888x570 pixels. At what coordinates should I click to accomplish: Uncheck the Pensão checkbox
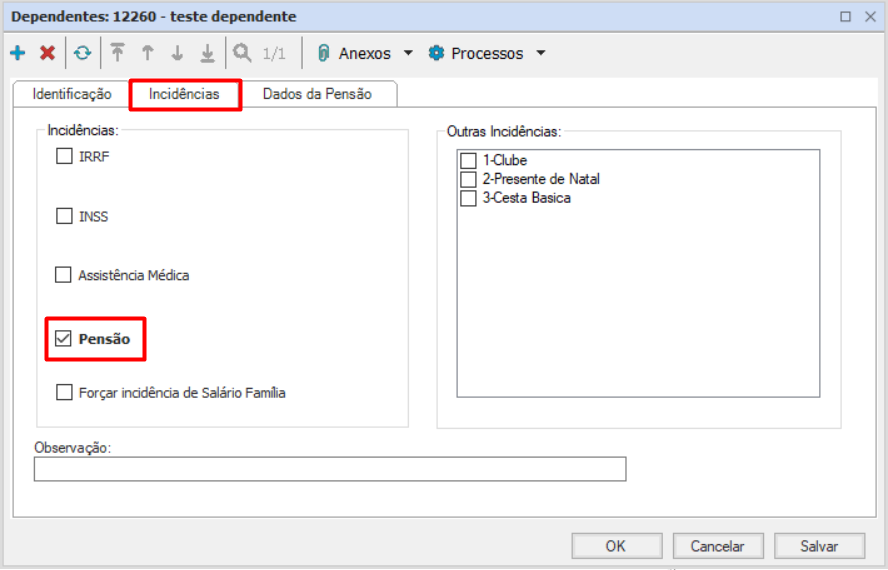(x=63, y=339)
